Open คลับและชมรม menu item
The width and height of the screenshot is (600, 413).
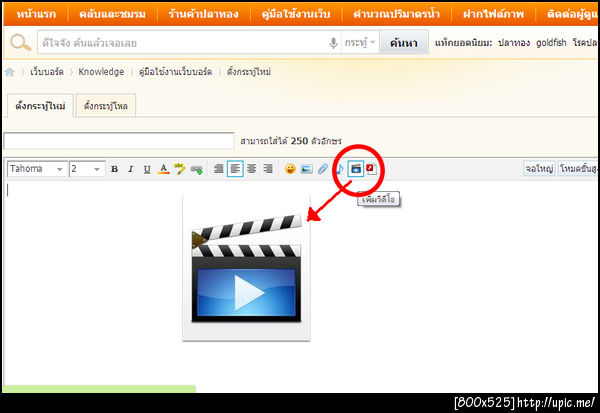point(112,14)
